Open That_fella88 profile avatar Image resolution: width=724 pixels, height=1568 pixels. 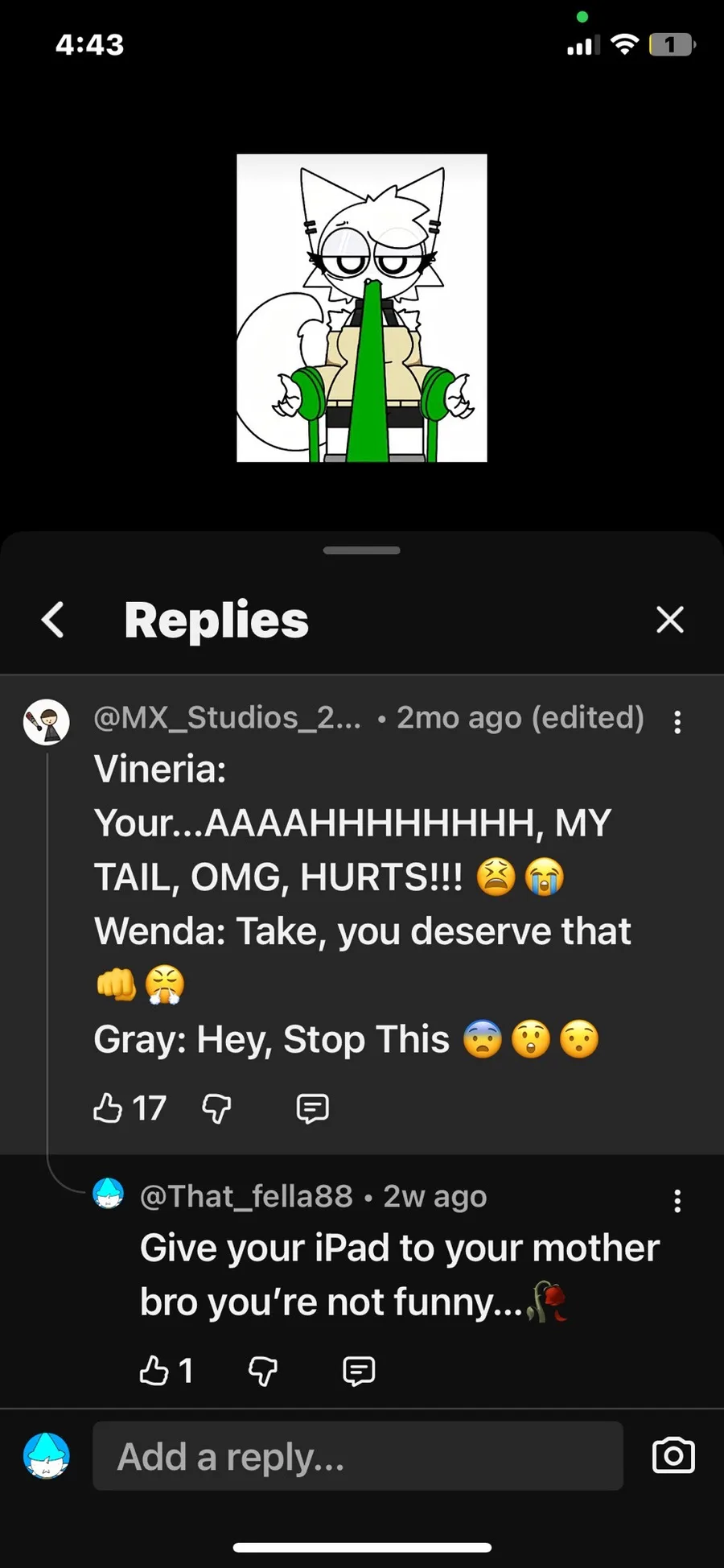click(x=109, y=1194)
